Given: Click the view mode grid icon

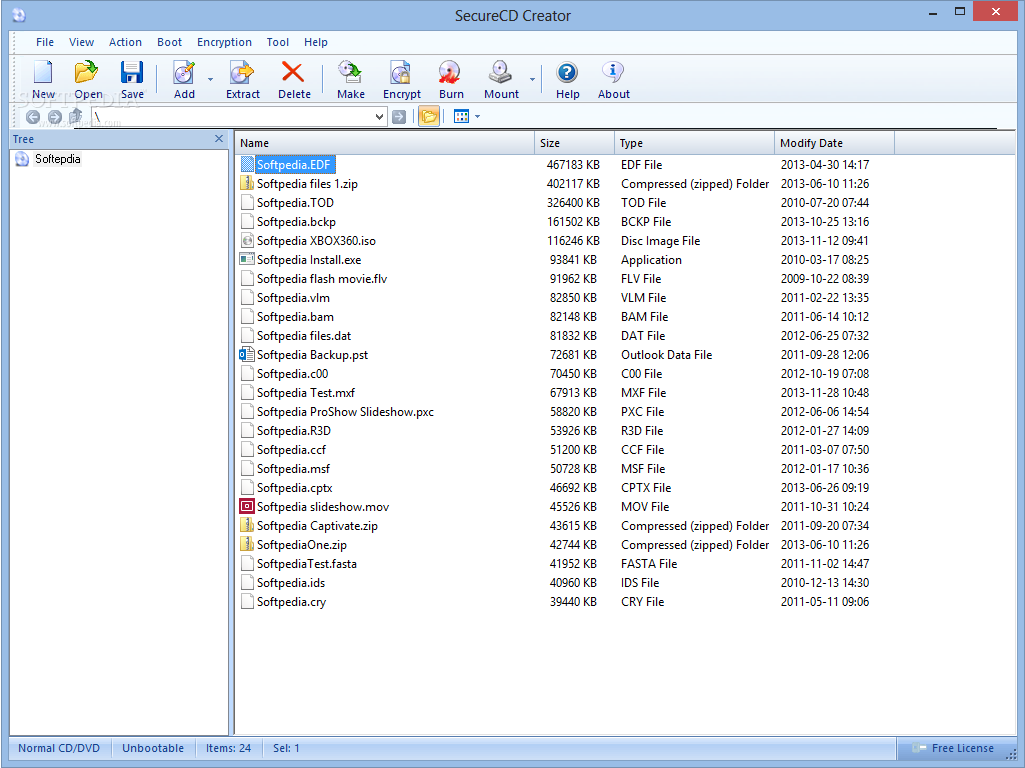Looking at the screenshot, I should (x=462, y=116).
